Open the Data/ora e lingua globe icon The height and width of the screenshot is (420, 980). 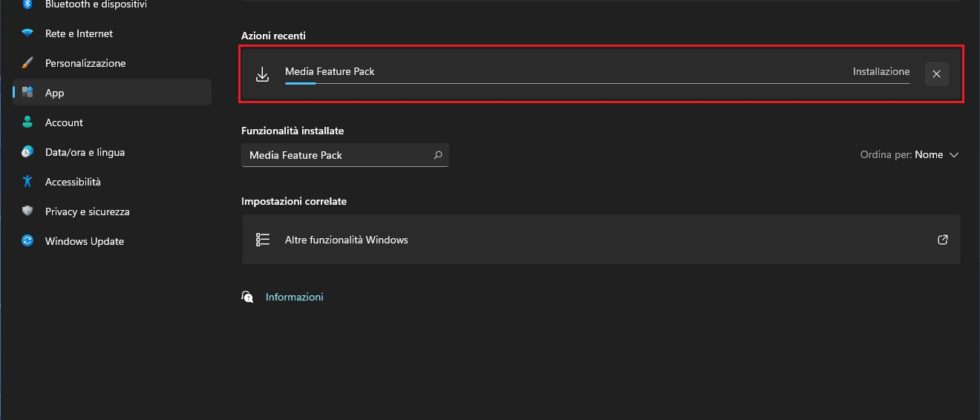27,152
